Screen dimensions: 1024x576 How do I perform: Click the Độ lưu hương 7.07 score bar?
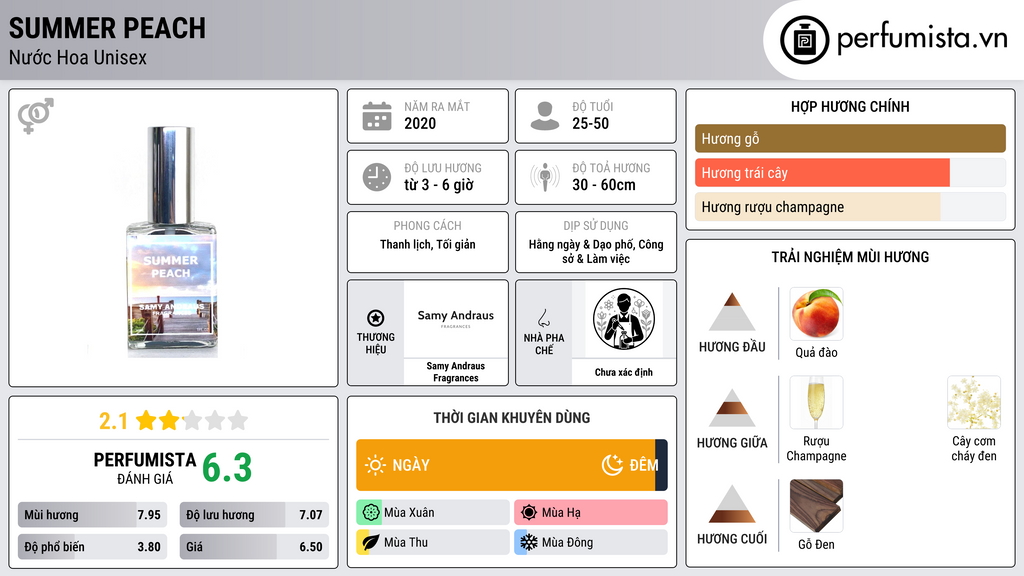pos(254,515)
